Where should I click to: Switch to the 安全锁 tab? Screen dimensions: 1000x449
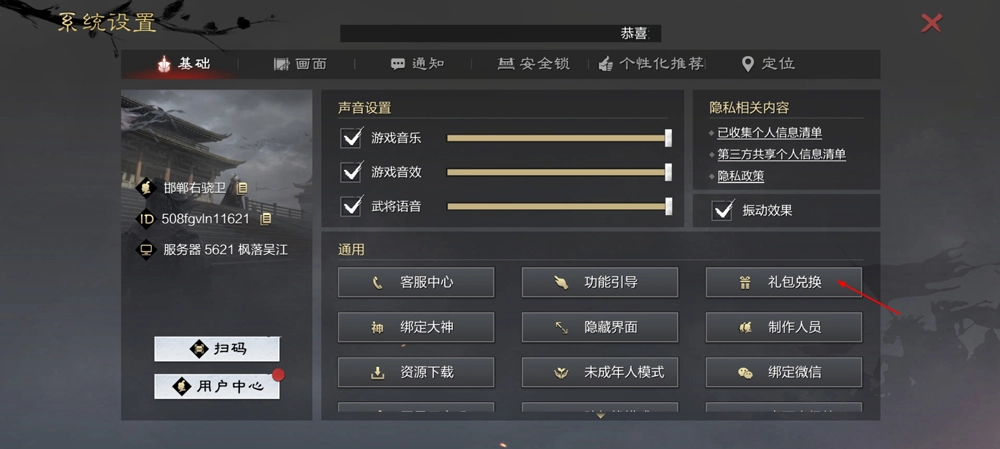pos(534,64)
